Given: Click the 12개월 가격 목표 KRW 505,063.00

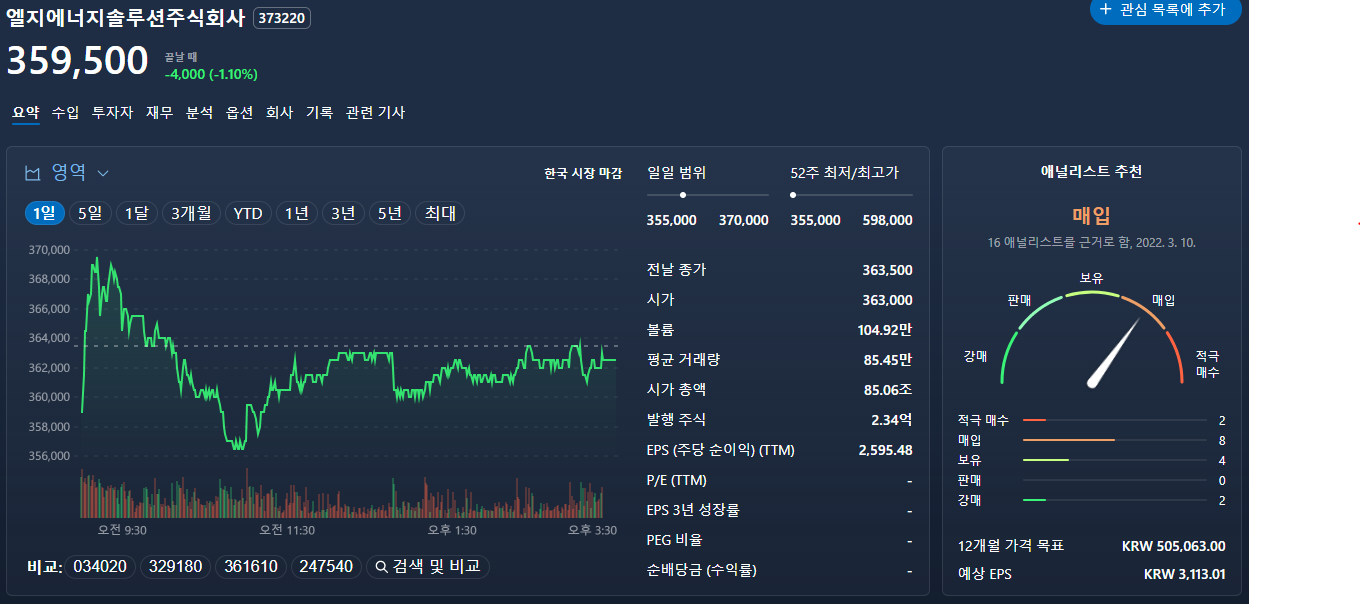Looking at the screenshot, I should pyautogui.click(x=1174, y=546).
